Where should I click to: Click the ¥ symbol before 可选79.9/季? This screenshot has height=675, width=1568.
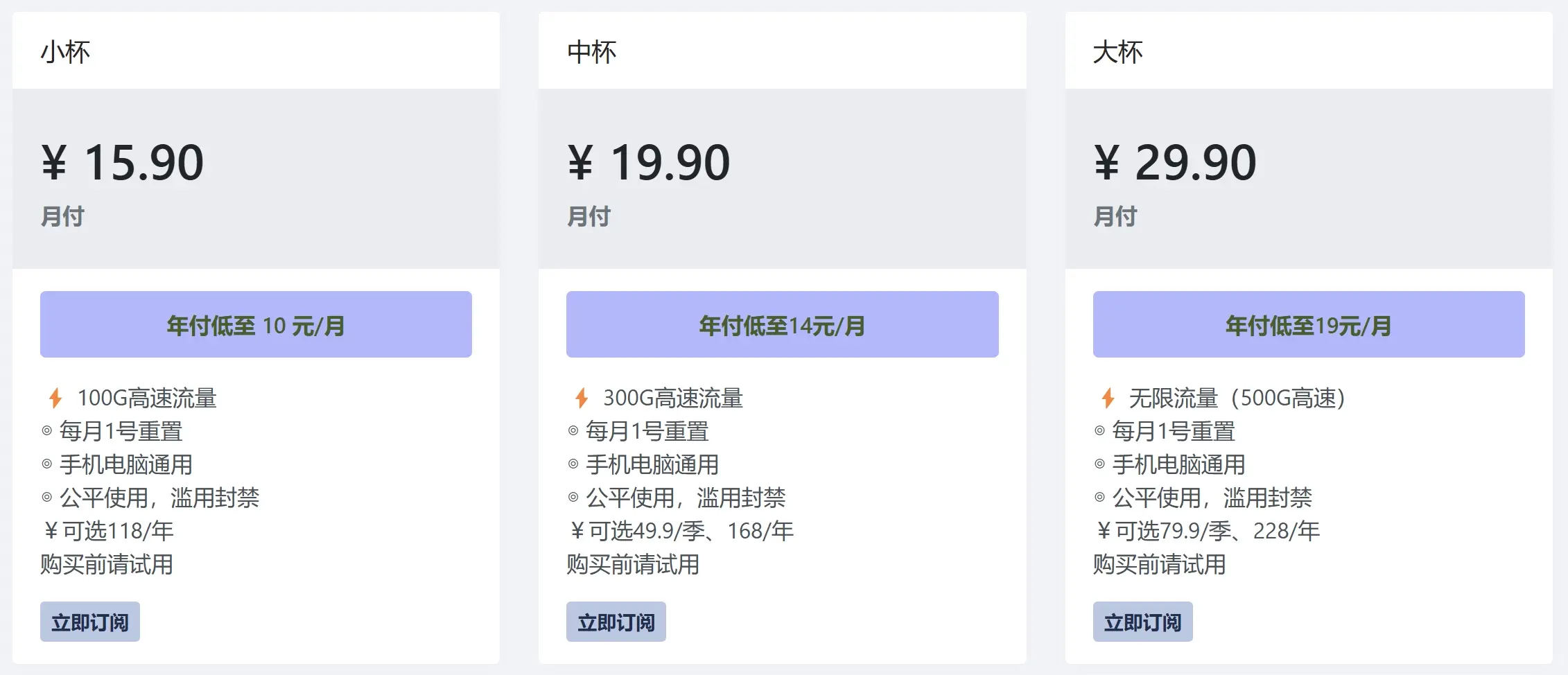coord(1104,531)
